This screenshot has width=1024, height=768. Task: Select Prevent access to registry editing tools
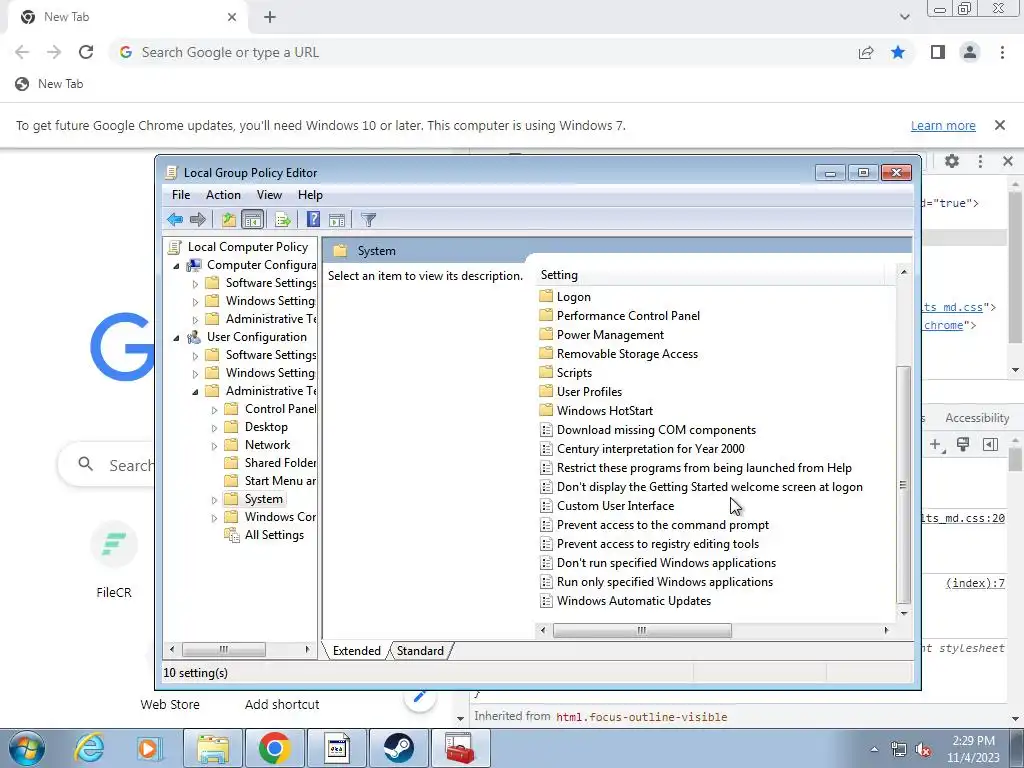[658, 543]
